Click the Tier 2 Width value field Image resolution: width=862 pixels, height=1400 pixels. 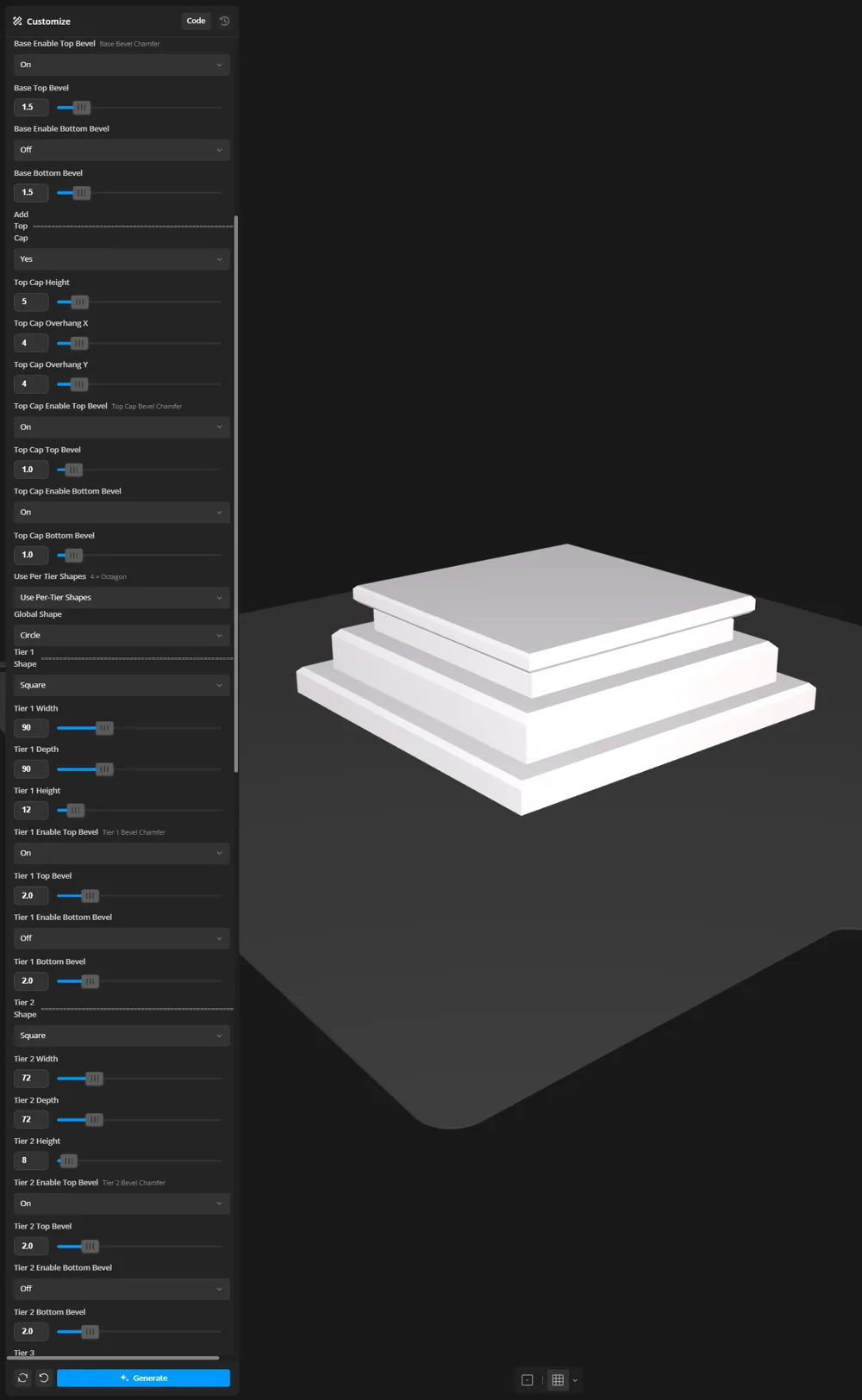point(31,1079)
